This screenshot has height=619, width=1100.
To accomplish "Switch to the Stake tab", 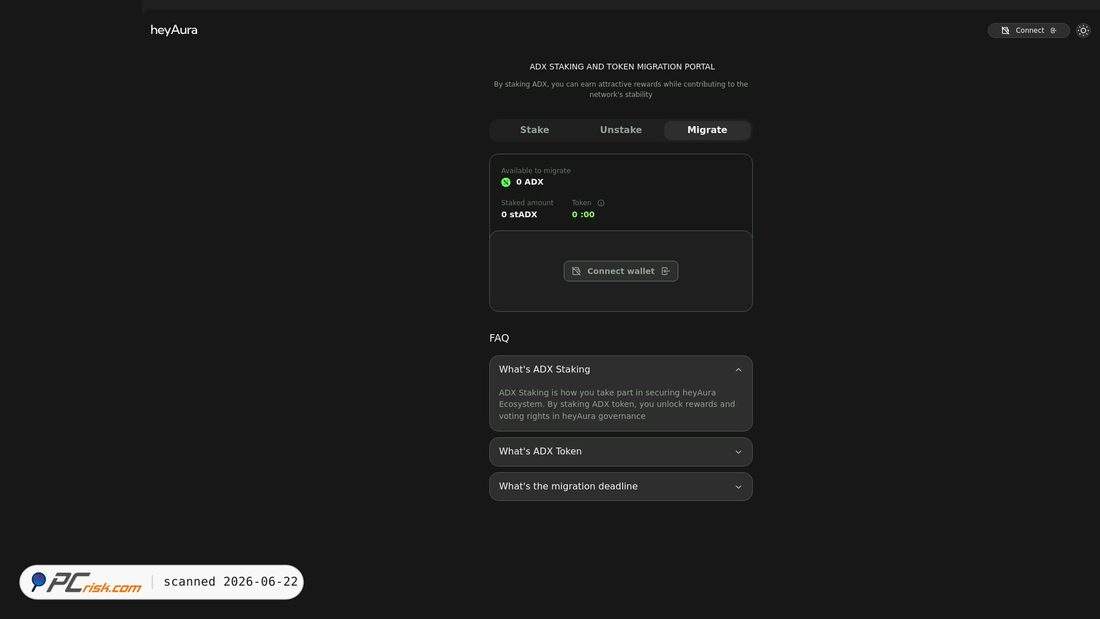I will [x=535, y=130].
